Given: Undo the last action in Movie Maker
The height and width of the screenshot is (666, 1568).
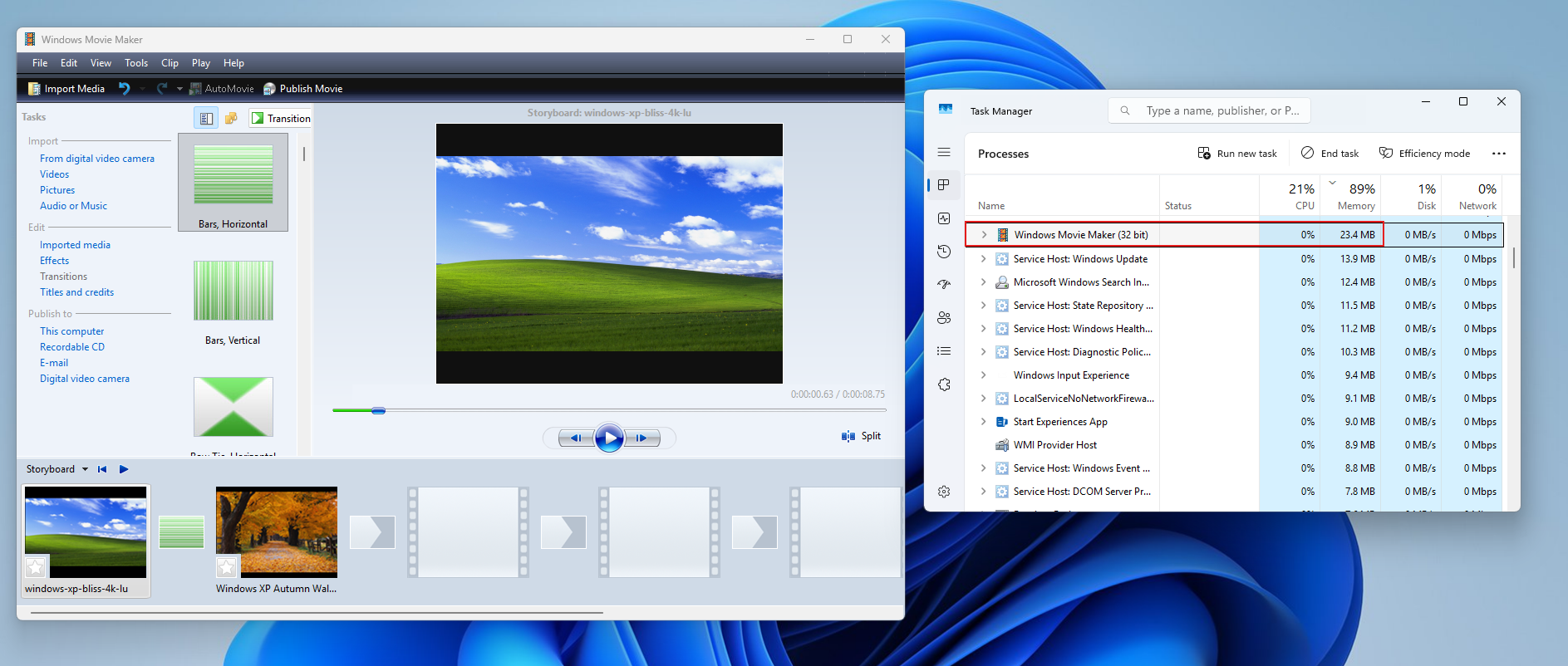Looking at the screenshot, I should click(125, 88).
